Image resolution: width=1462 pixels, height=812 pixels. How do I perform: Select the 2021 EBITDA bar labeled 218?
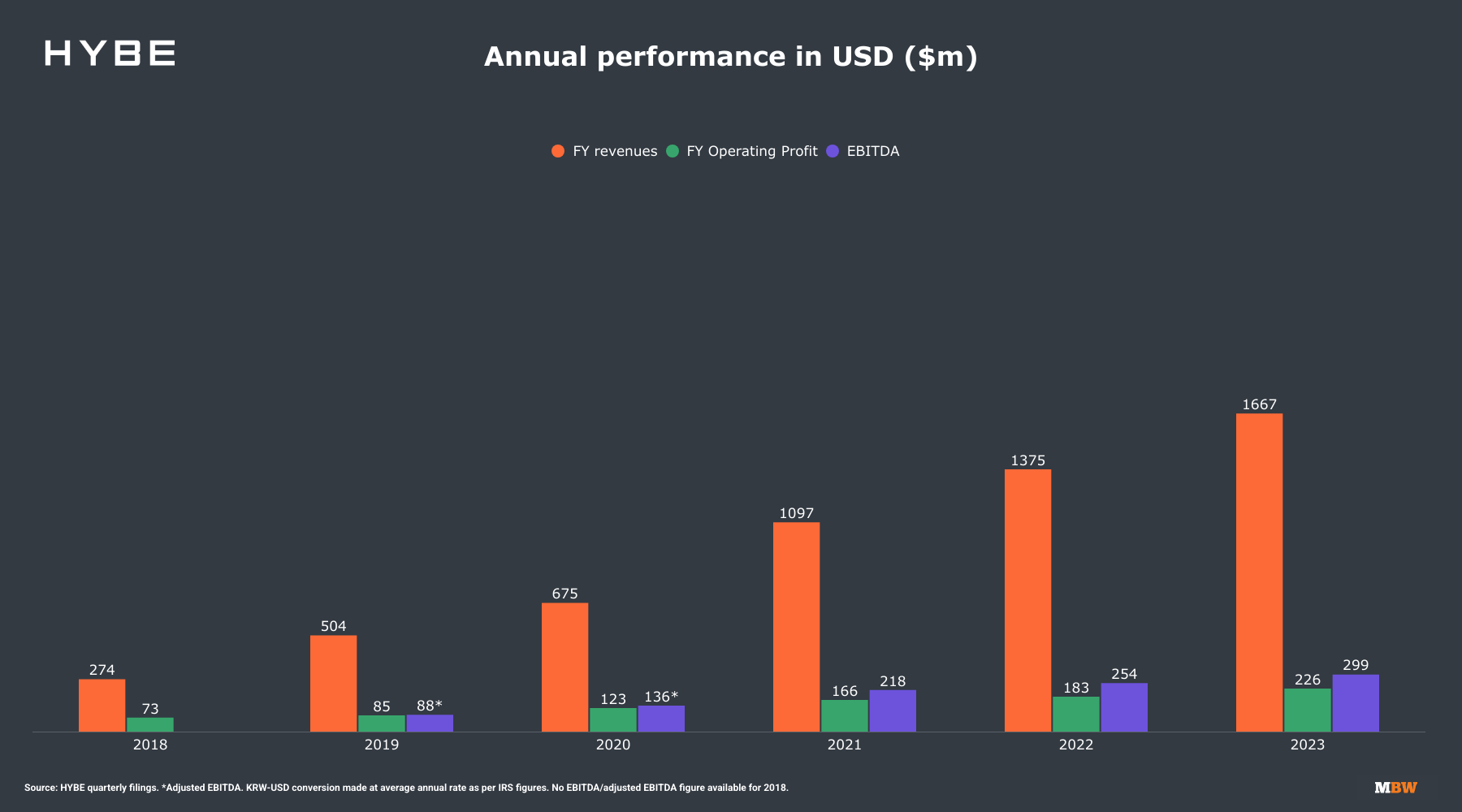[x=892, y=711]
